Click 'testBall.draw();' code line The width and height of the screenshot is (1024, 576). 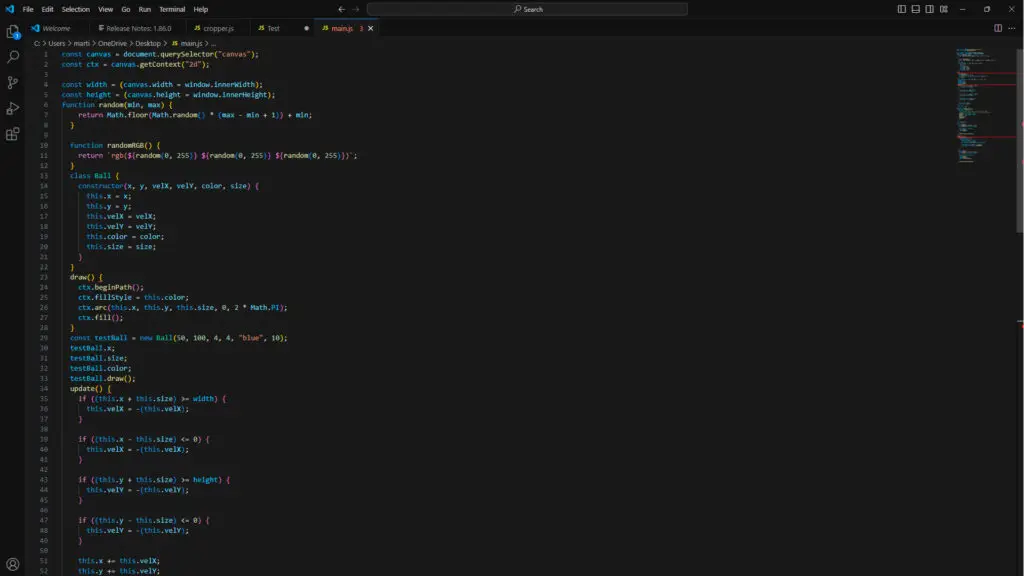click(103, 378)
